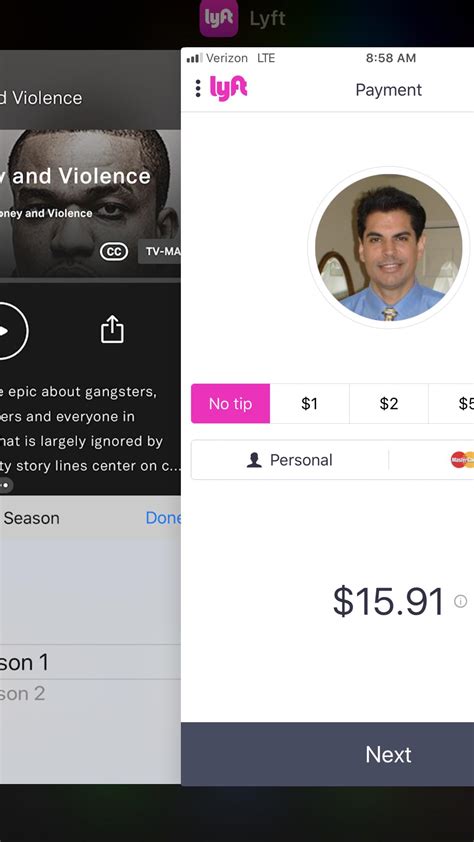
Task: Tap the share icon in video app
Action: pyautogui.click(x=112, y=329)
